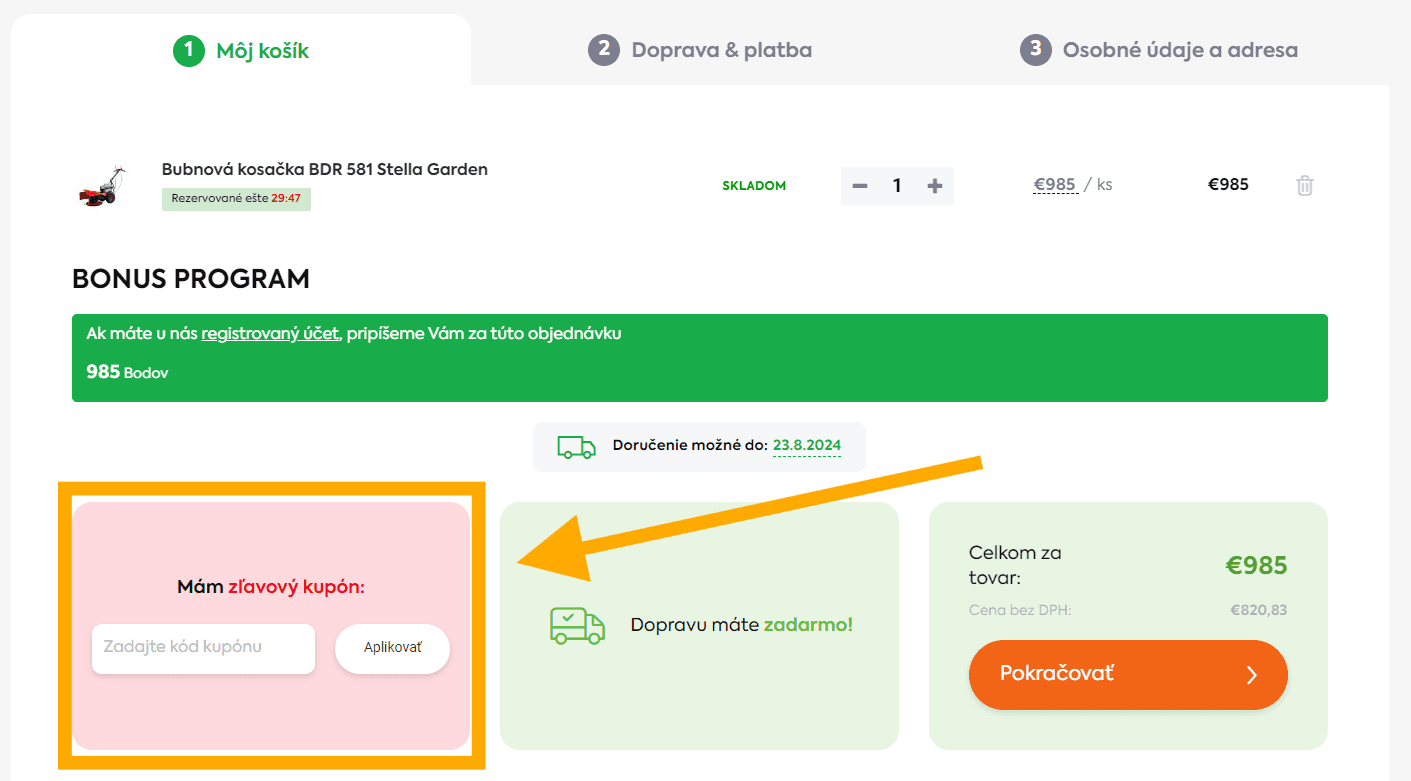Decrease quantity with the minus button
1411x781 pixels.
[860, 186]
